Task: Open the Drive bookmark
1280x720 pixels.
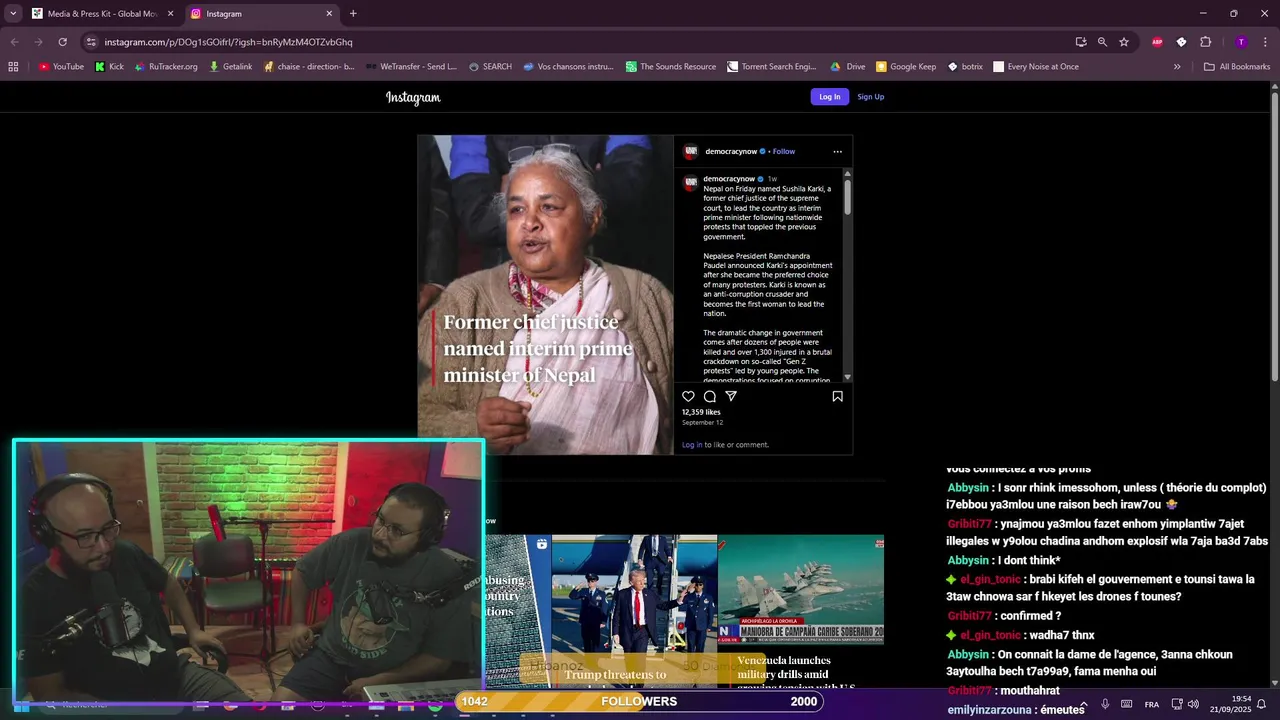Action: (x=848, y=67)
